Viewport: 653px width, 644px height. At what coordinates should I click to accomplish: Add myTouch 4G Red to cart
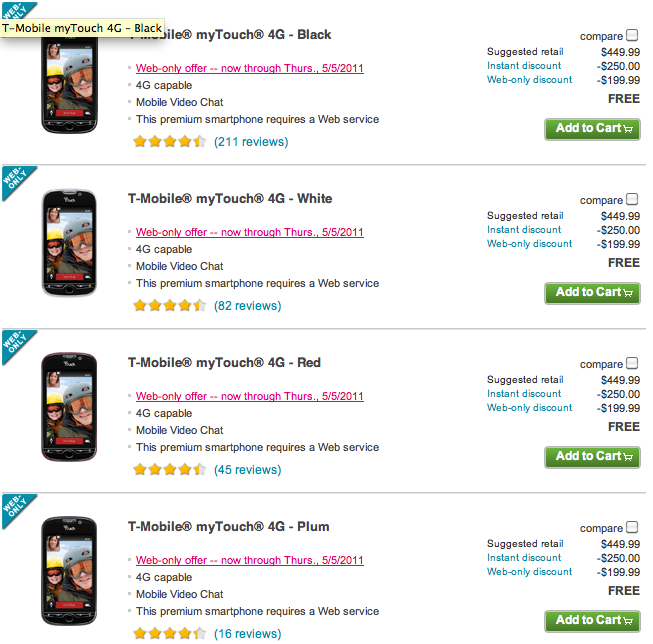[x=592, y=457]
